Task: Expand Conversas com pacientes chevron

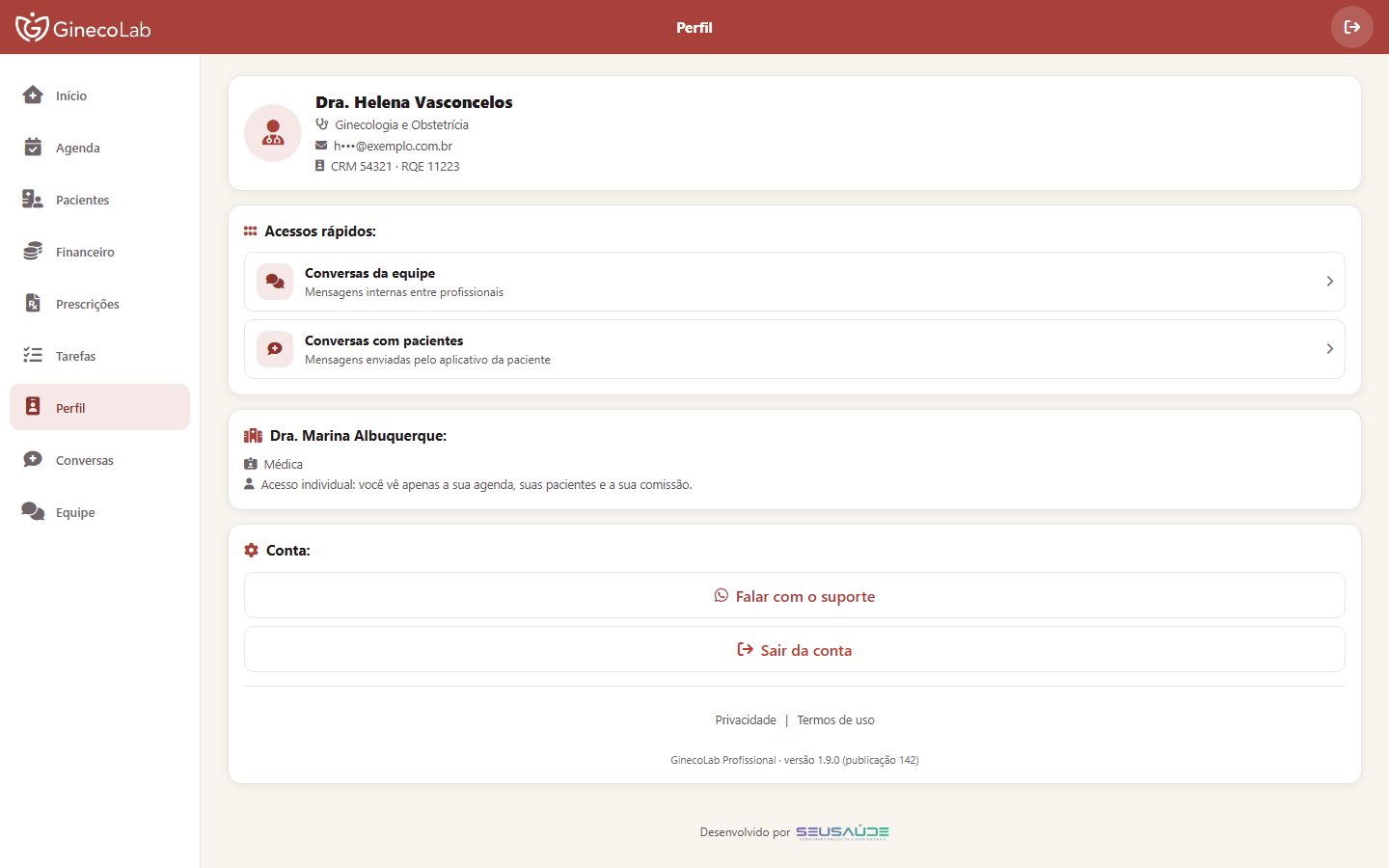Action: (x=1329, y=349)
